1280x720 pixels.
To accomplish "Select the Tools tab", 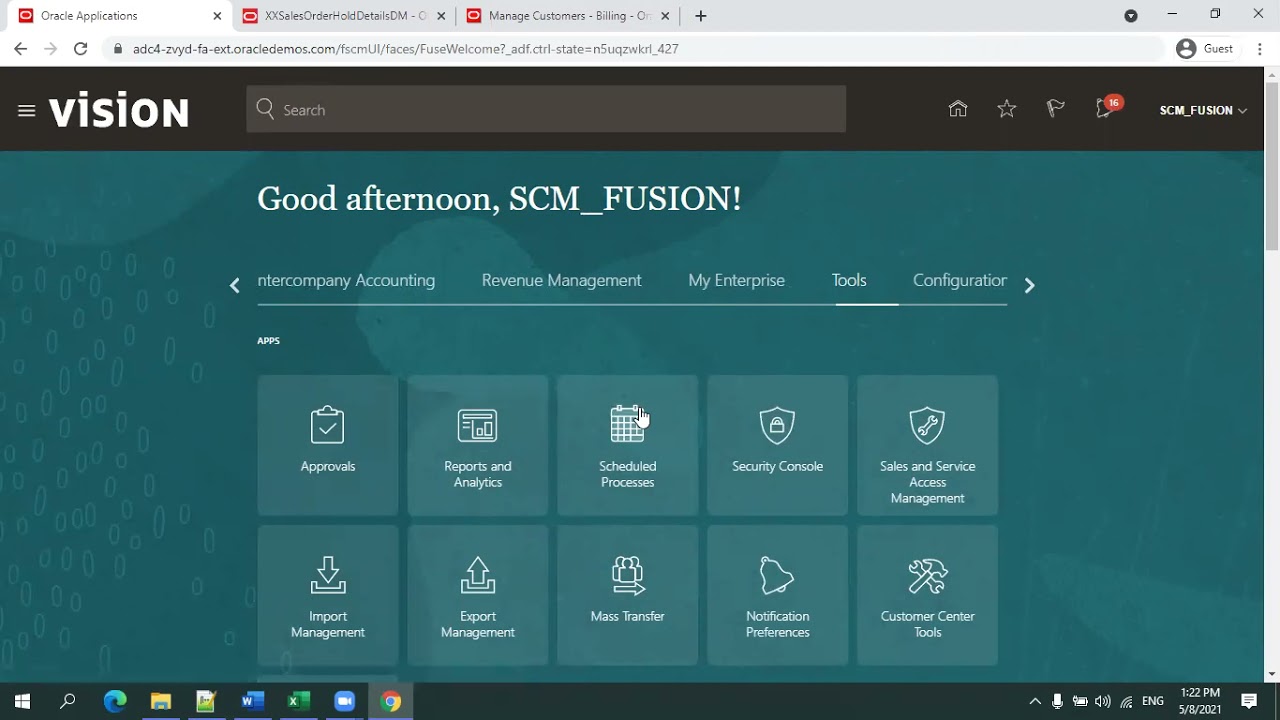I will click(849, 281).
